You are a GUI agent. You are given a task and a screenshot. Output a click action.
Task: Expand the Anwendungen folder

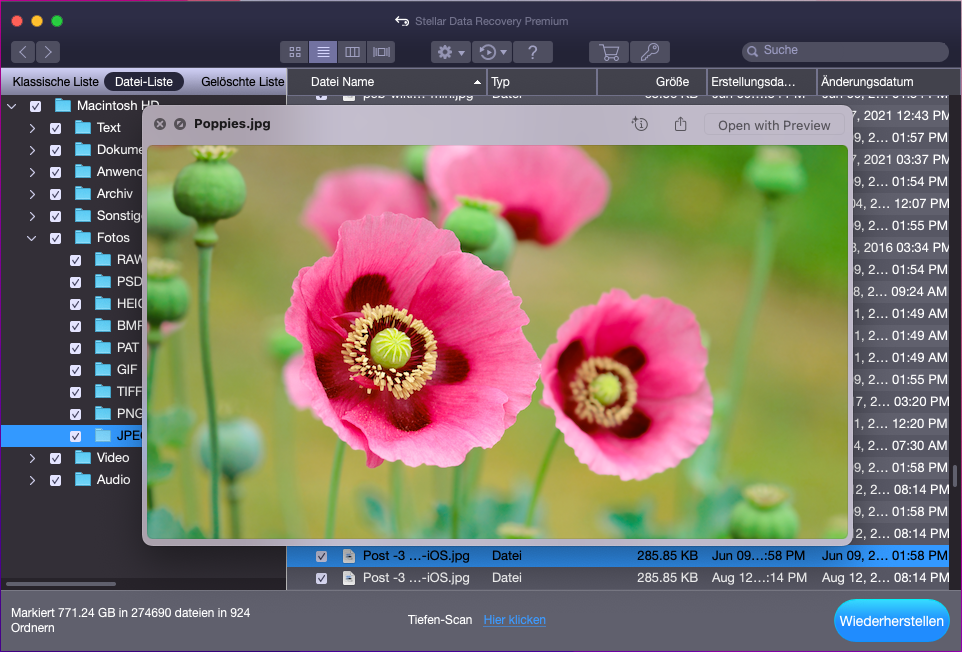tap(32, 172)
